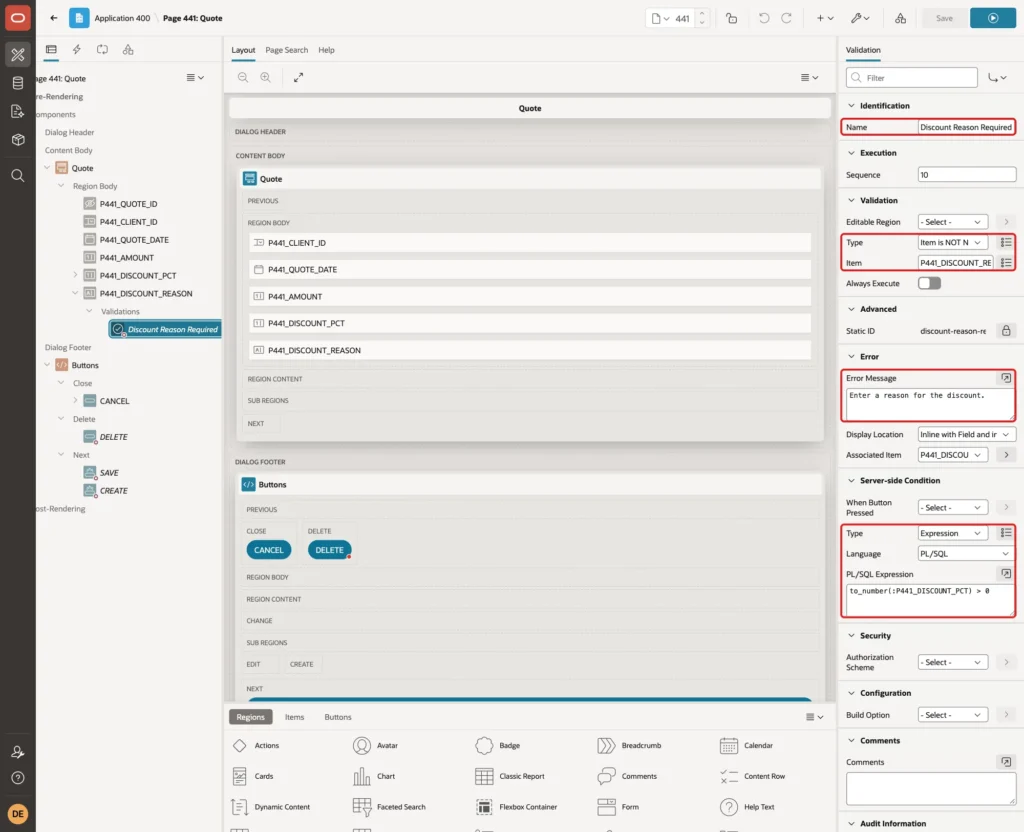
Task: Open the DE user avatar menu
Action: coord(18,814)
